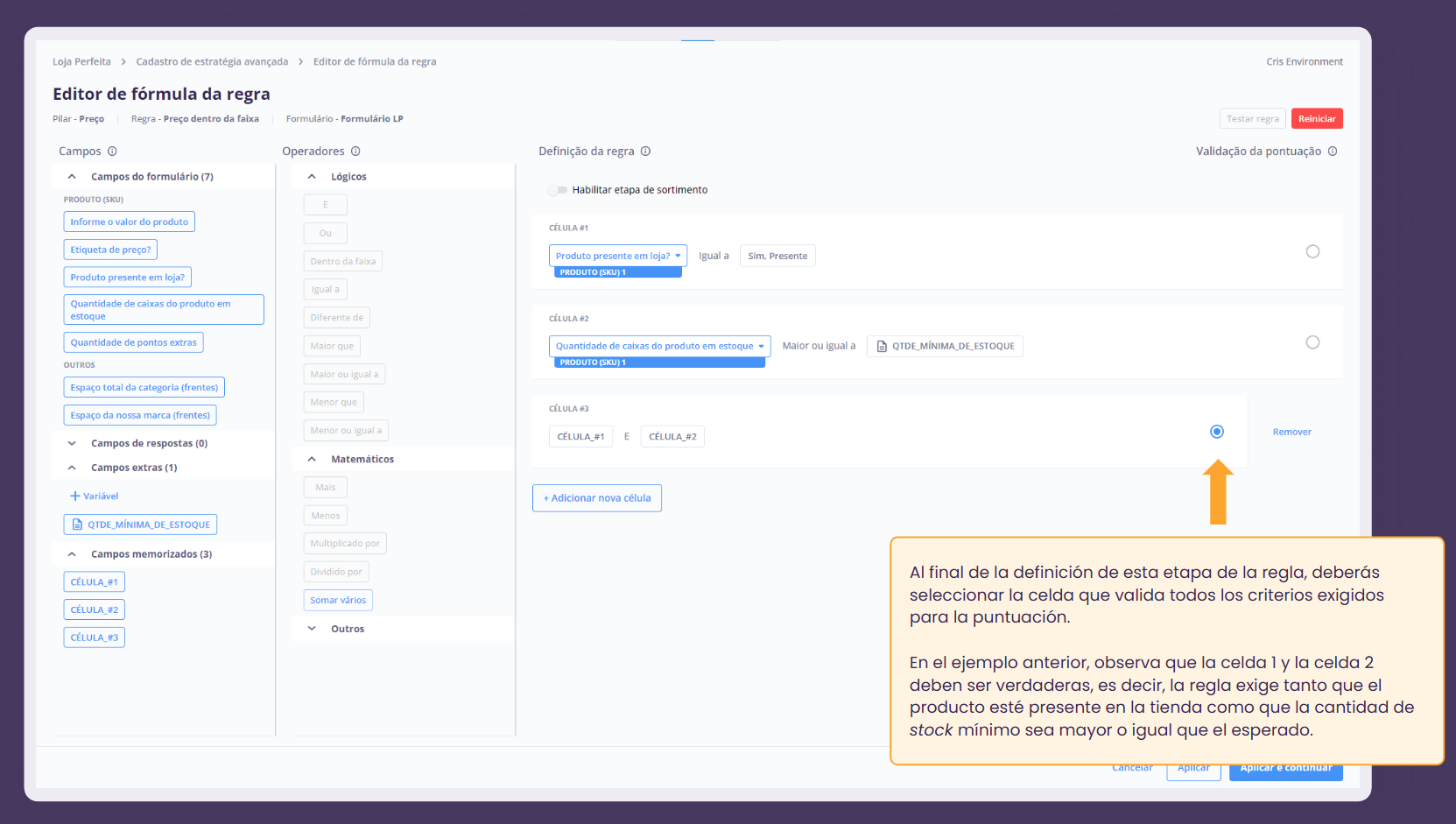Select validation radio for Célula #2
Screen dimensions: 1456x824
coord(1312,342)
